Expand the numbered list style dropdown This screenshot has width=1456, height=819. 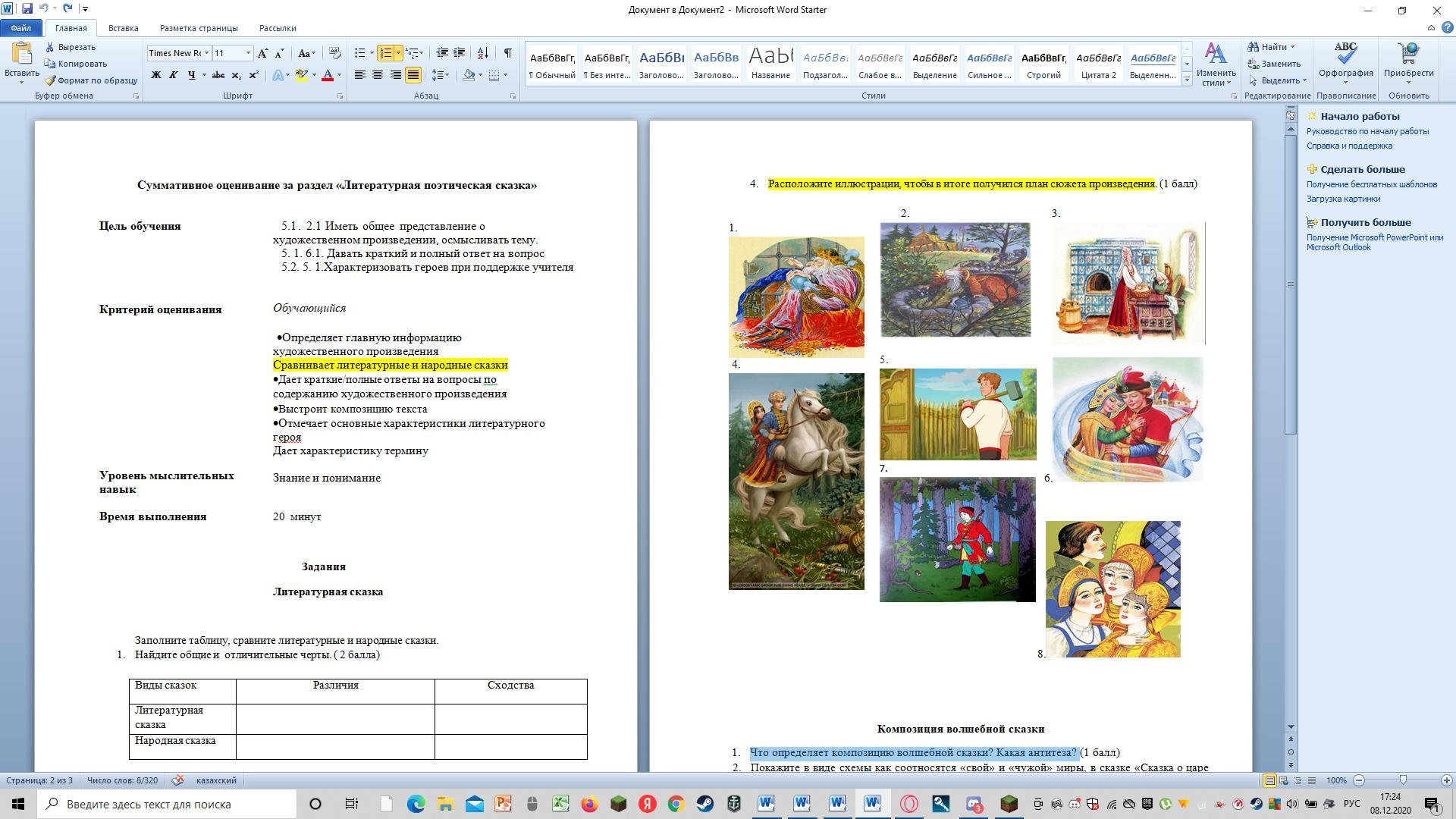tap(398, 53)
